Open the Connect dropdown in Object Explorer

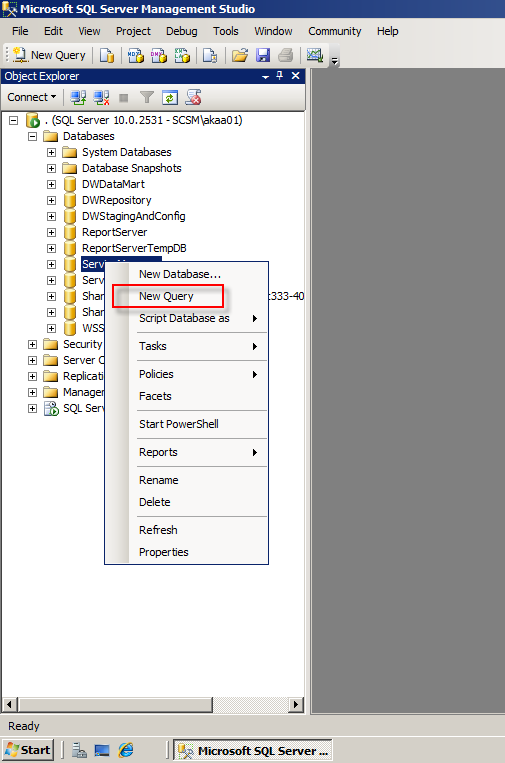click(x=32, y=97)
